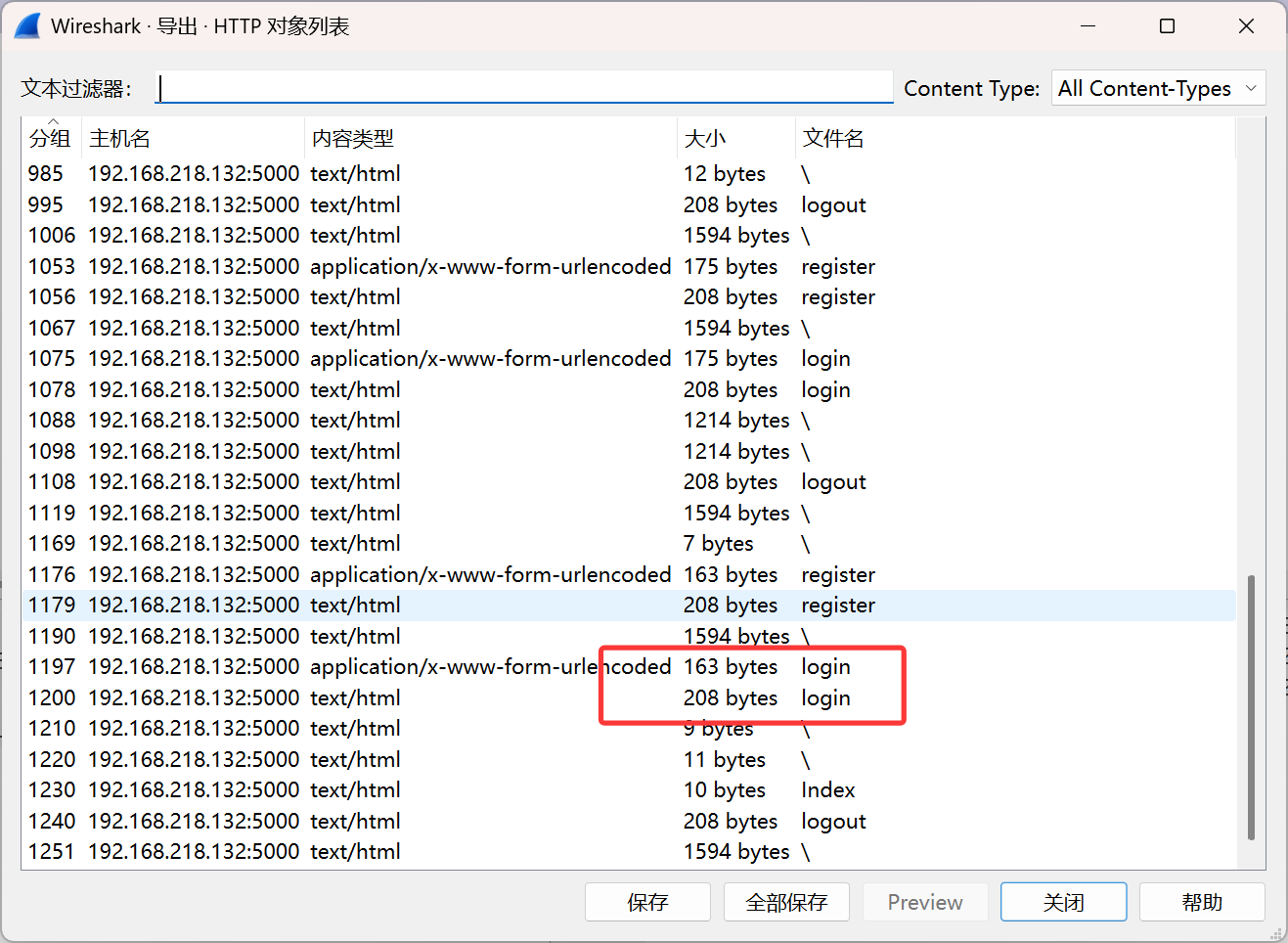Screen dimensions: 1288x943
Task: Click the 关闭 button
Action: [1064, 902]
